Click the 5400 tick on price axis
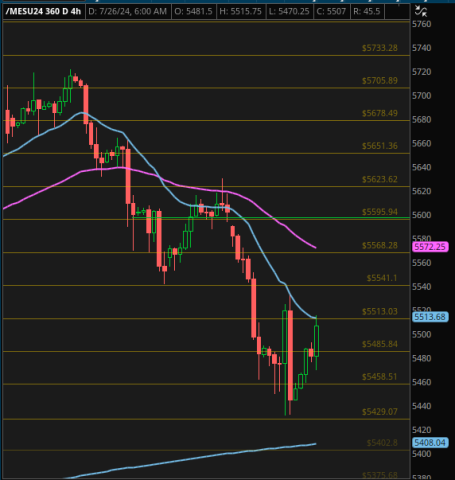The image size is (455, 480). coord(422,454)
